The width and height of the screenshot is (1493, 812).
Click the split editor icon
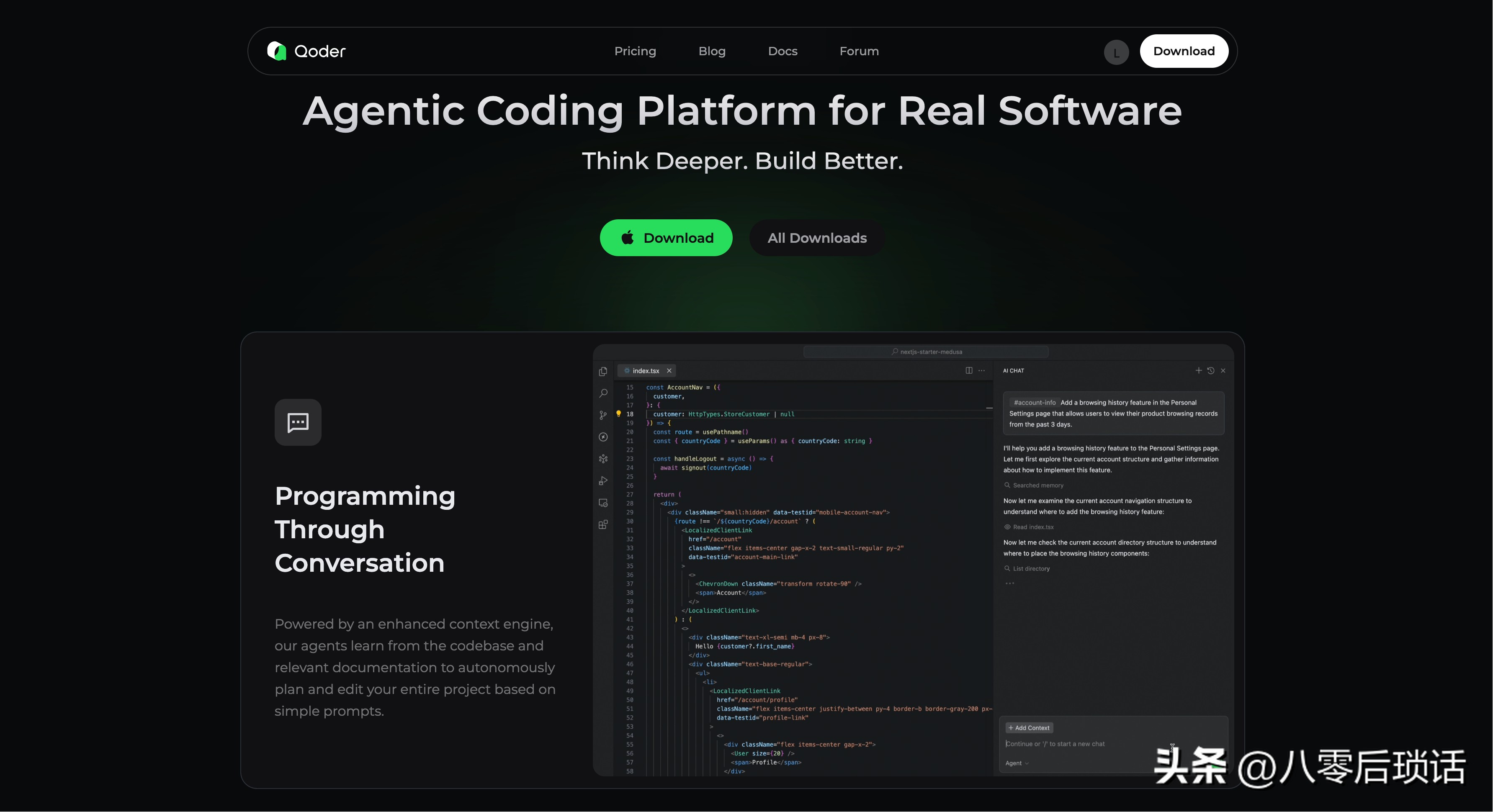click(968, 370)
